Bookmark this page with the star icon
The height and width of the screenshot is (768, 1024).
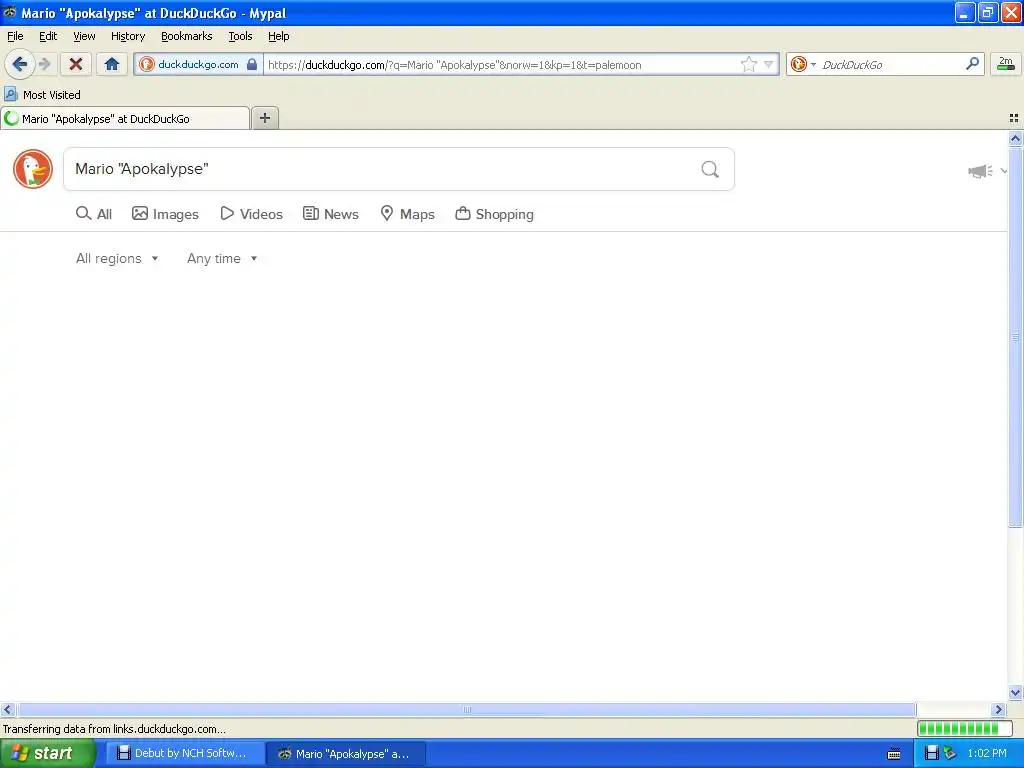coord(748,64)
